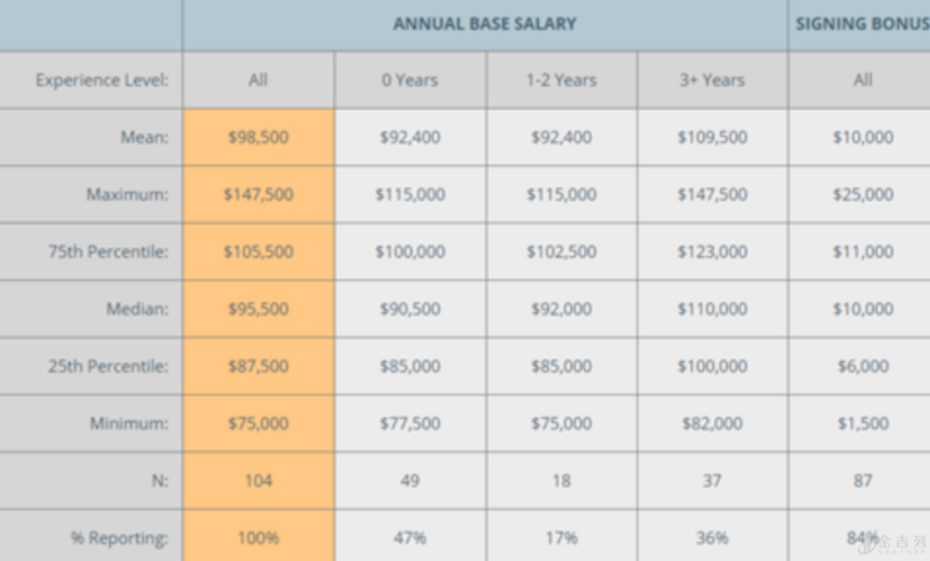This screenshot has width=930, height=561.
Task: Click the $105,500 75th percentile cell
Action: [x=258, y=252]
